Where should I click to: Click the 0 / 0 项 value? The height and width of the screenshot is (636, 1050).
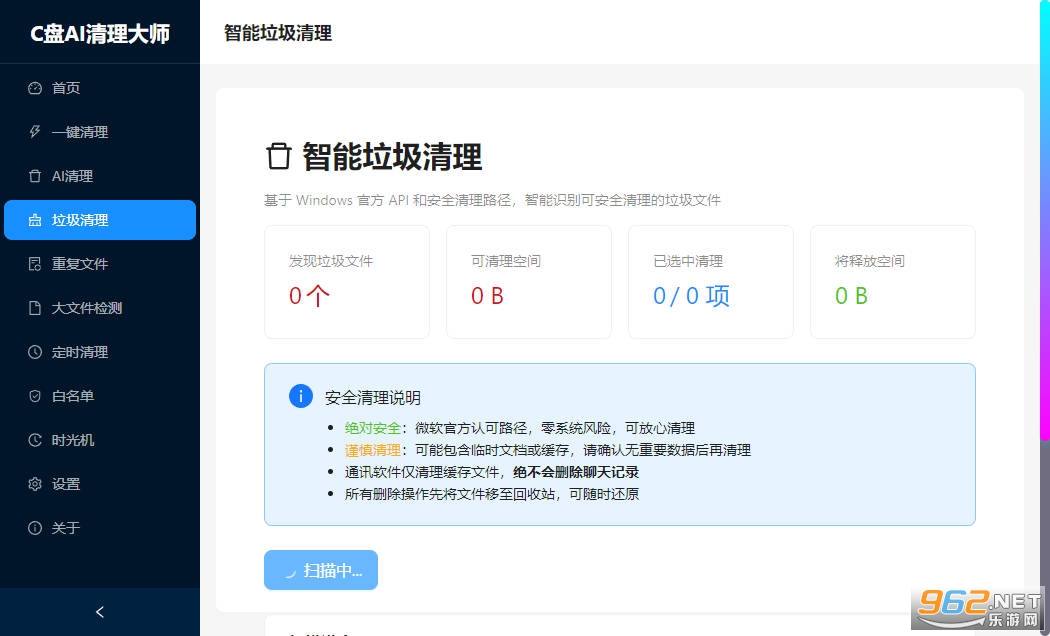click(691, 296)
